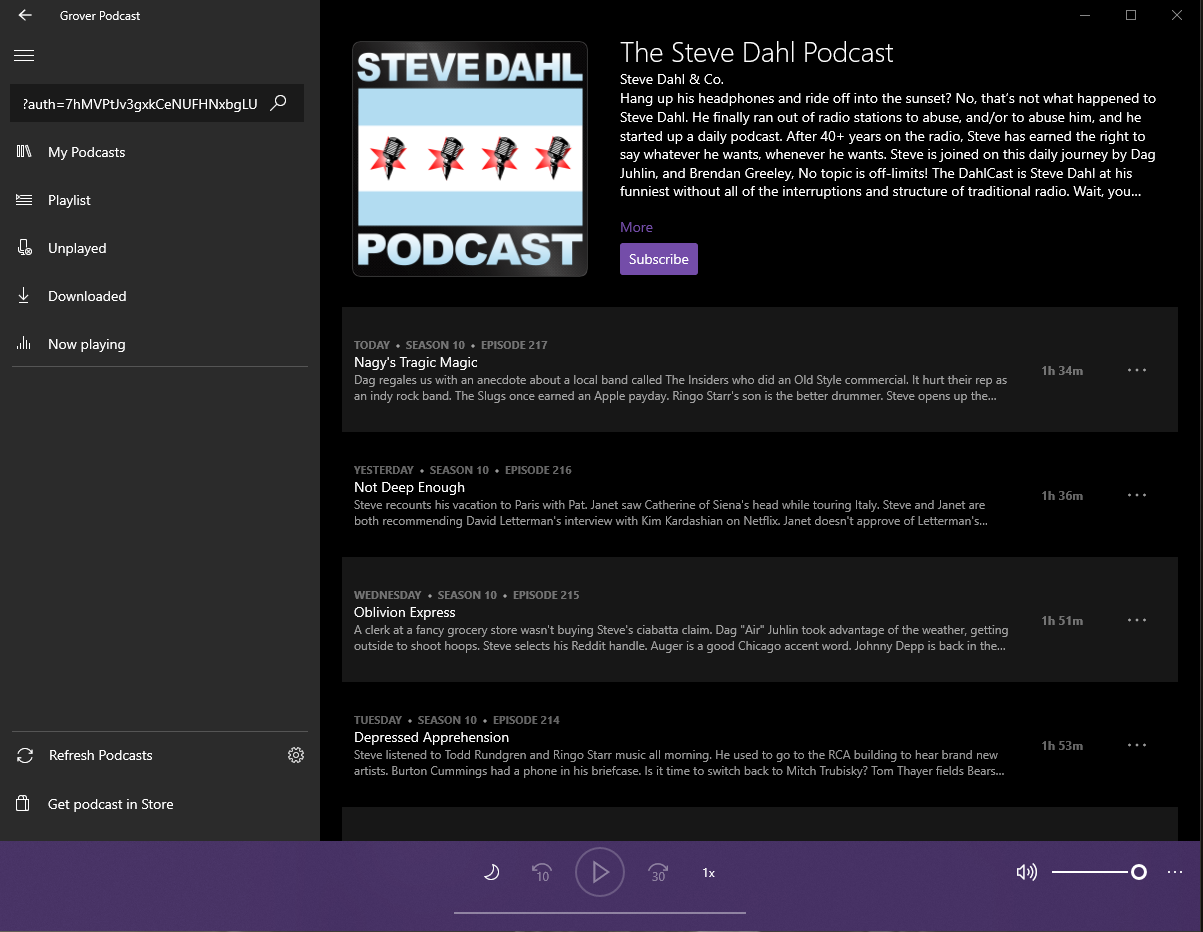Adjust the volume slider
The width and height of the screenshot is (1203, 932).
1099,872
